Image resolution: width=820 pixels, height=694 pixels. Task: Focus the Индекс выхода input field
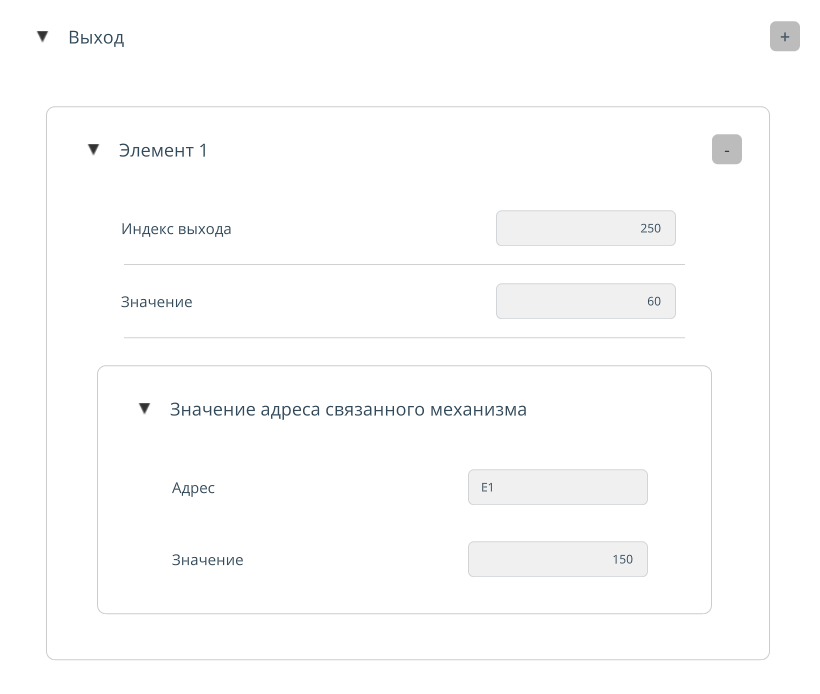tap(585, 228)
